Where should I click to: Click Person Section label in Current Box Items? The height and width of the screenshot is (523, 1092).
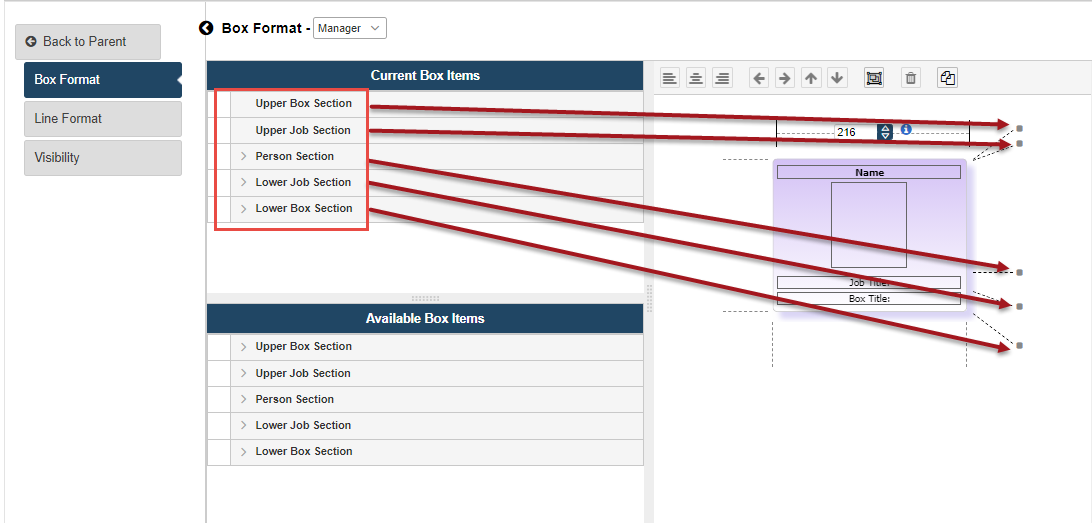pos(295,156)
